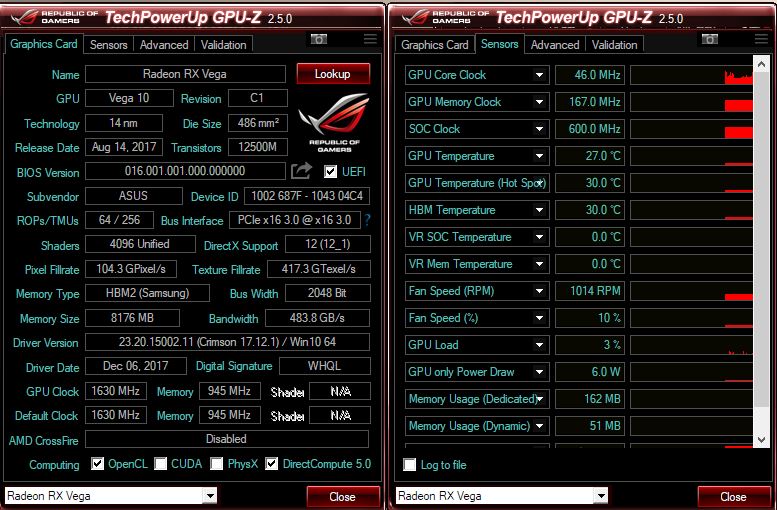The image size is (777, 510).
Task: Switch to Sensors tab in left window
Action: pos(109,45)
